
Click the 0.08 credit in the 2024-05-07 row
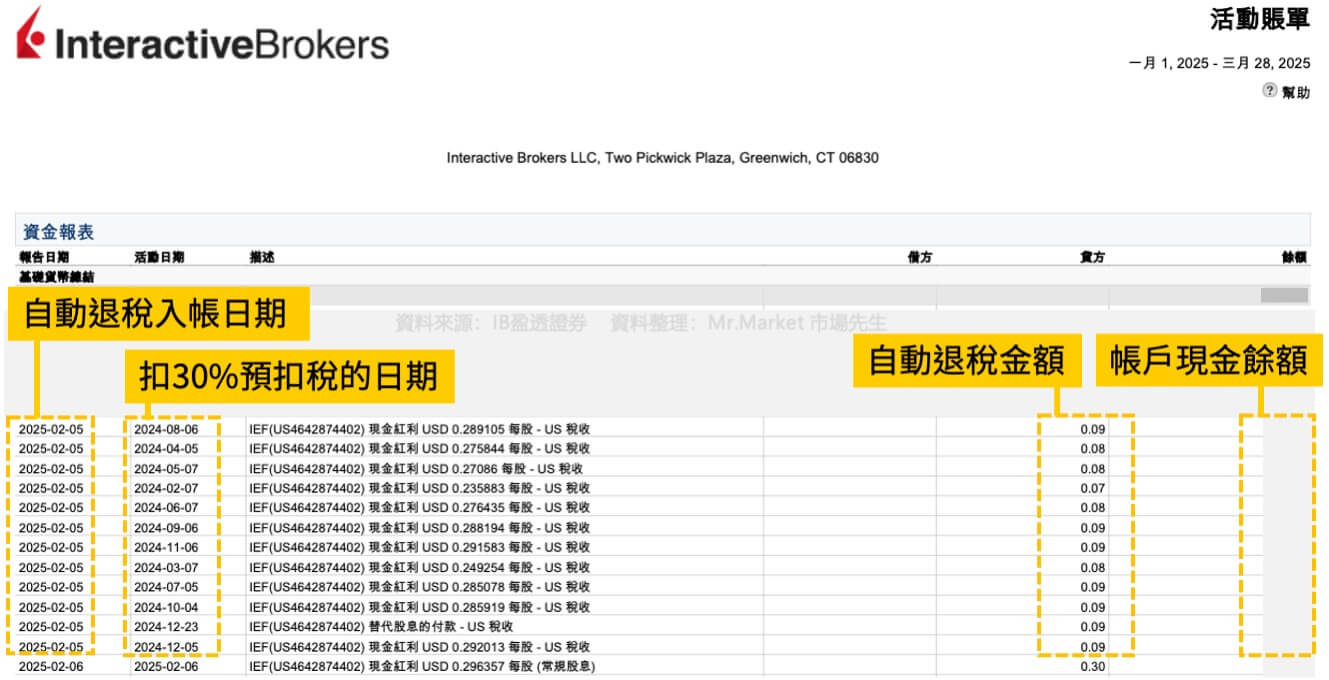click(x=1092, y=468)
